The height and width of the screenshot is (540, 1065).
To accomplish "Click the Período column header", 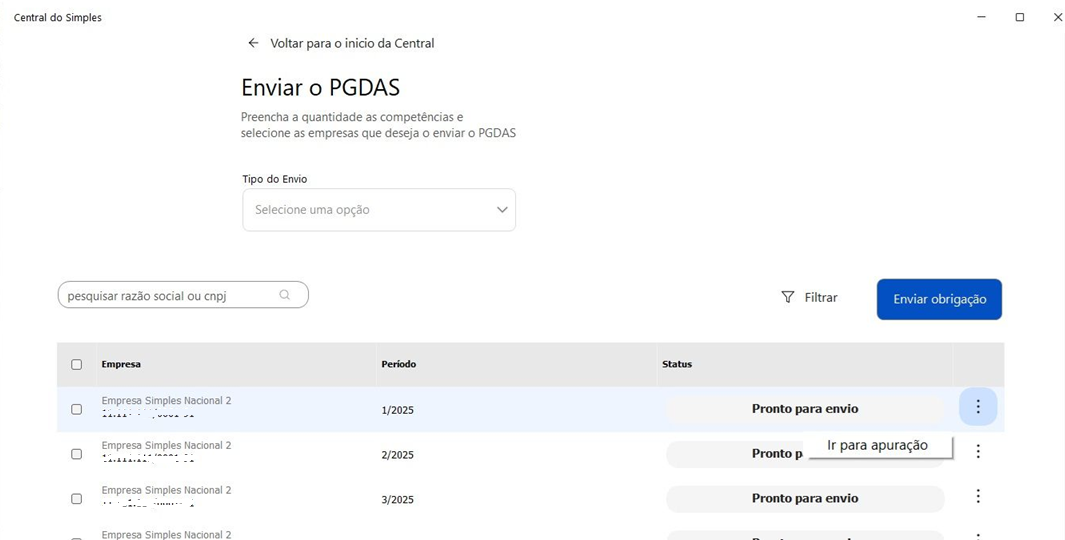I will pyautogui.click(x=399, y=364).
